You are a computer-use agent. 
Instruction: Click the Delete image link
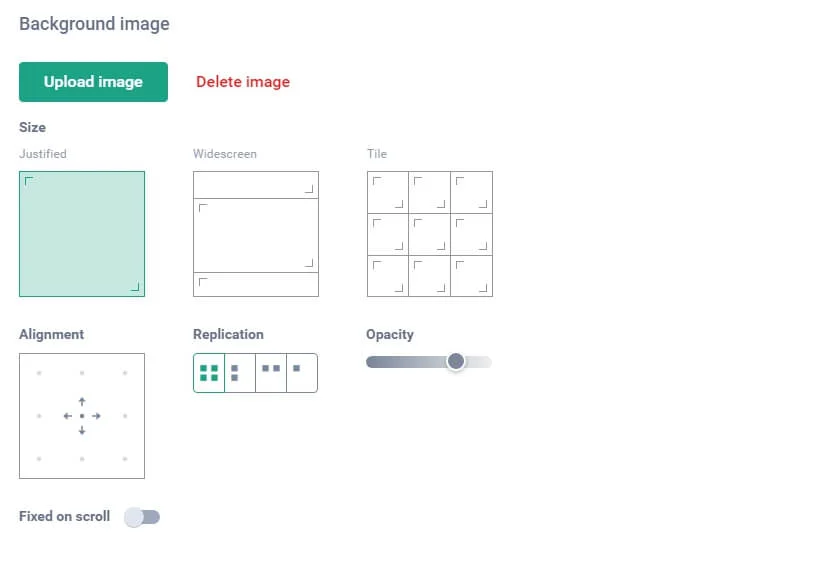point(243,82)
